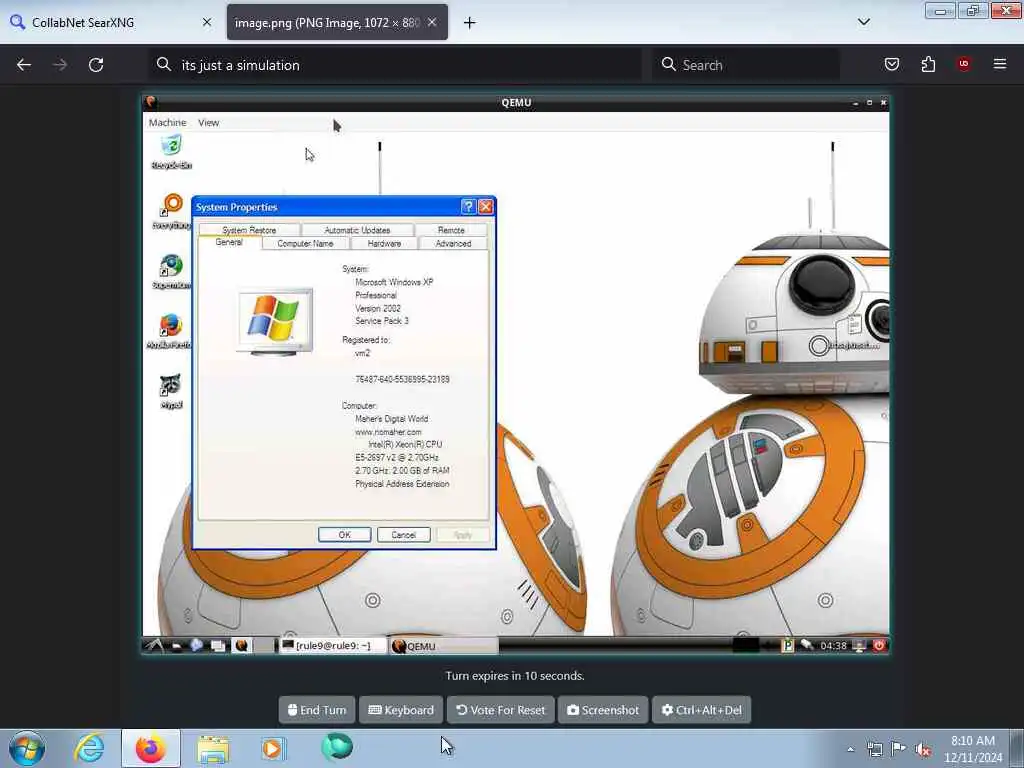The image size is (1024, 768).
Task: Open the Pocket save icon
Action: tap(891, 64)
